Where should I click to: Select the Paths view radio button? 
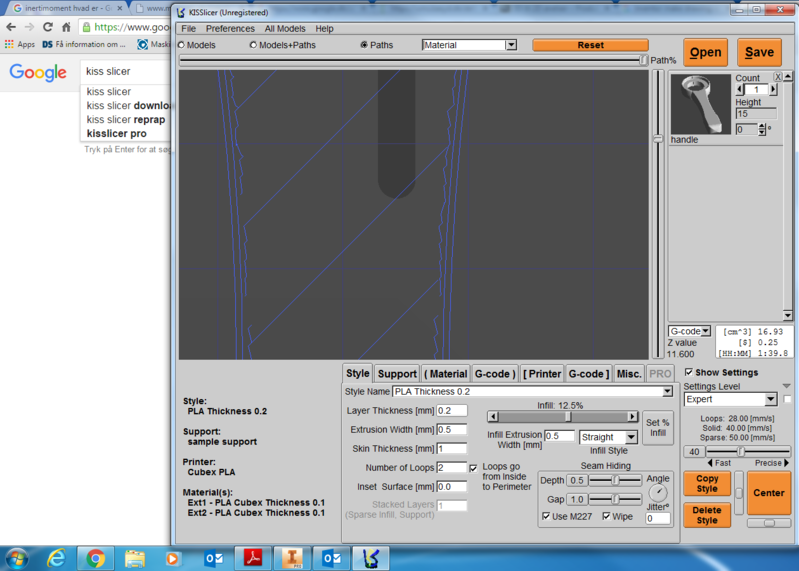coord(364,45)
